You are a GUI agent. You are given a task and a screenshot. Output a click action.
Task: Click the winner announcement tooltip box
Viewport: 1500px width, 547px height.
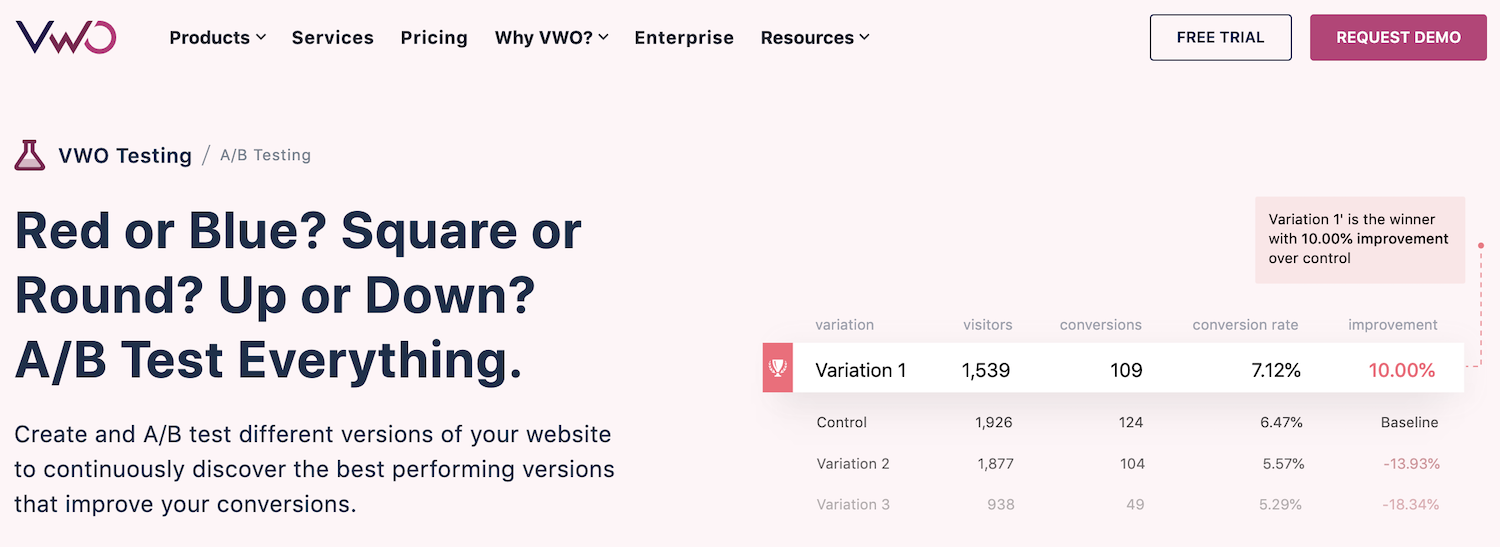click(1359, 239)
